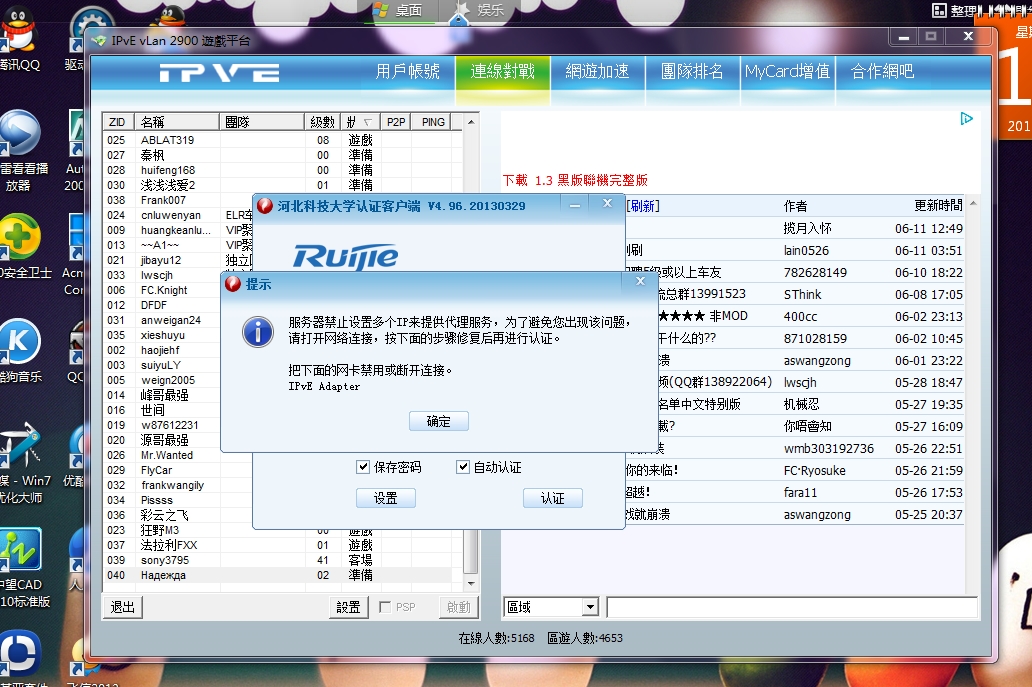Image resolution: width=1032 pixels, height=687 pixels.
Task: Click the red icon in prompt dialog title
Action: coord(232,284)
